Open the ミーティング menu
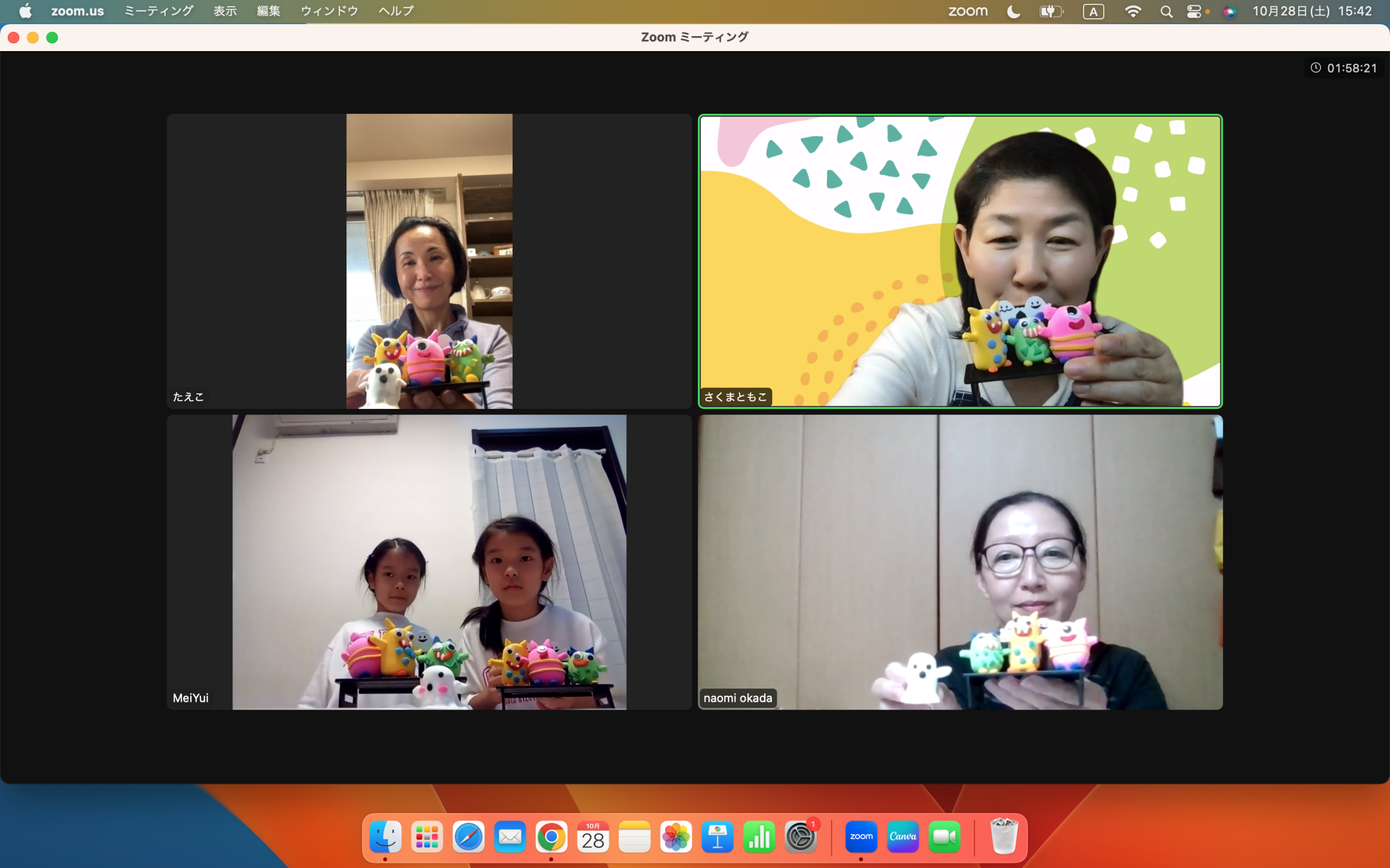 (x=159, y=11)
